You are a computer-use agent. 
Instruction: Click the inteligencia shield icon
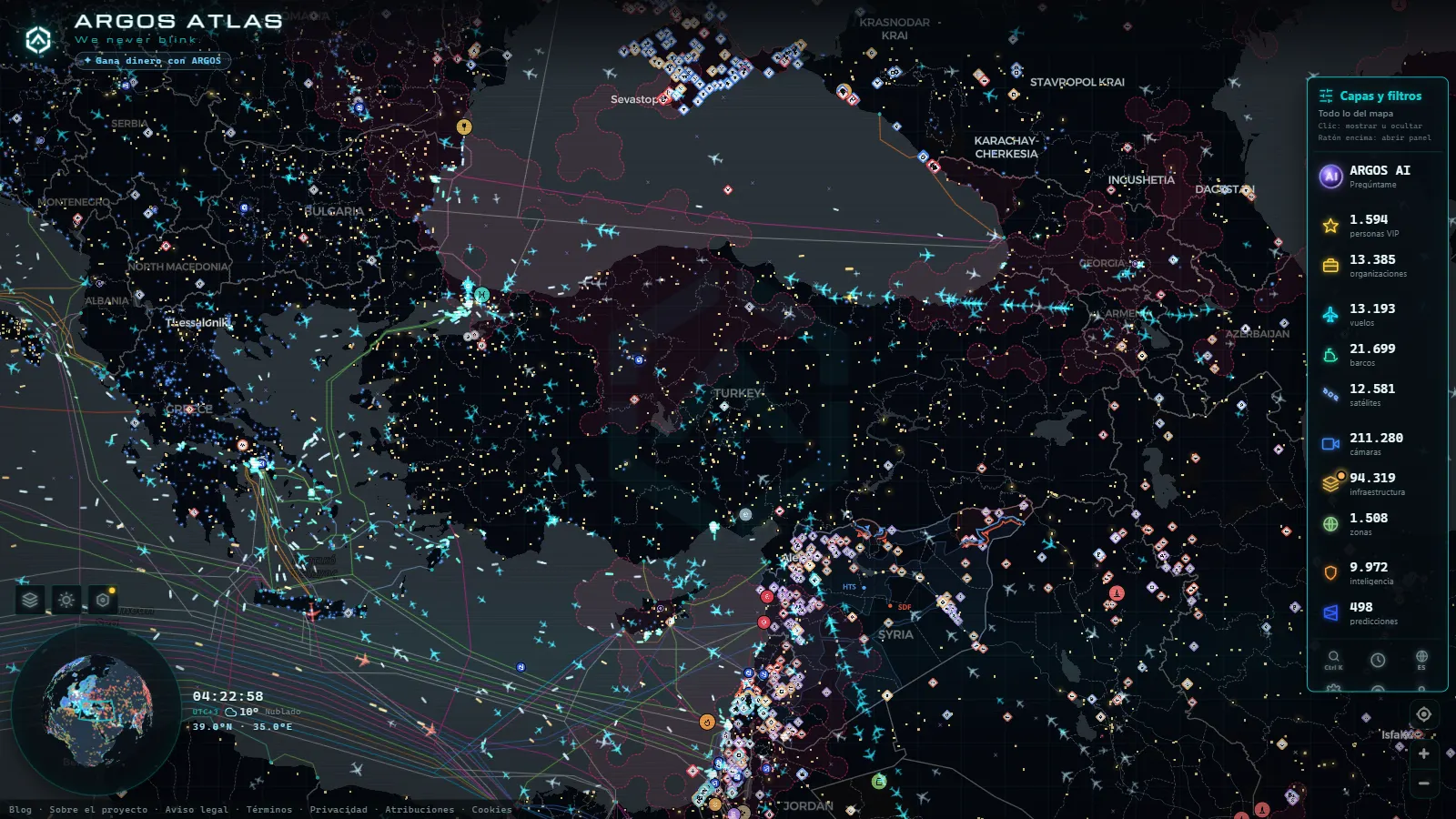[x=1330, y=572]
